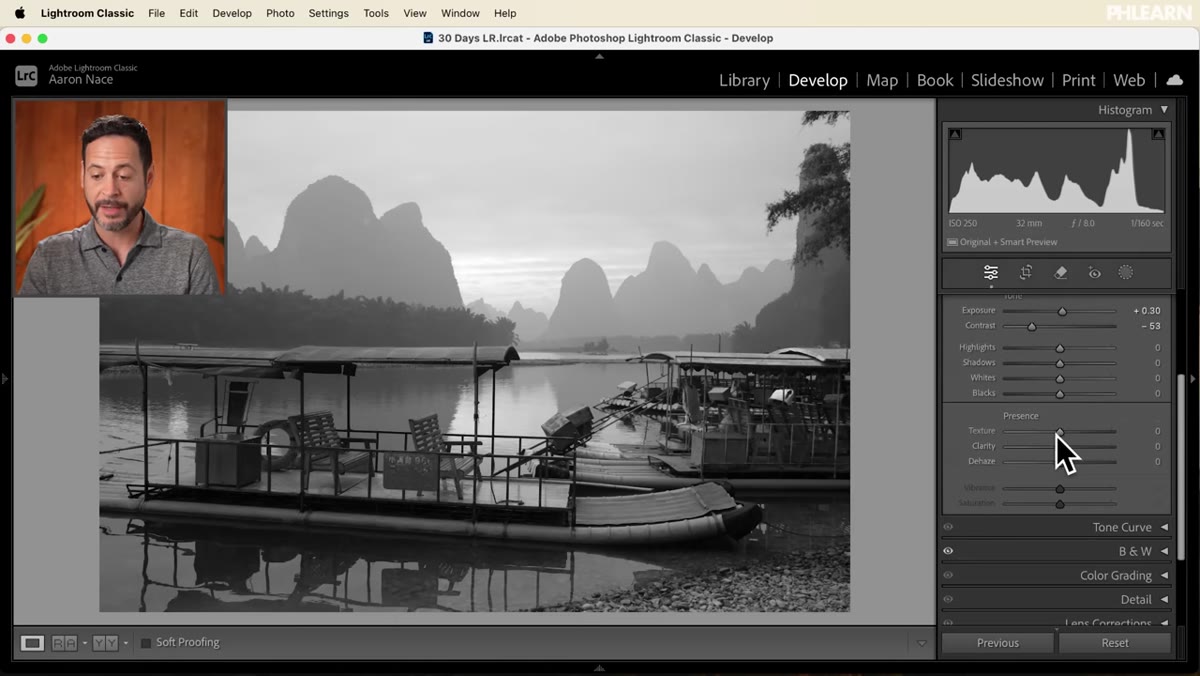This screenshot has width=1200, height=676.
Task: Collapse the Histogram panel
Action: click(x=1164, y=110)
